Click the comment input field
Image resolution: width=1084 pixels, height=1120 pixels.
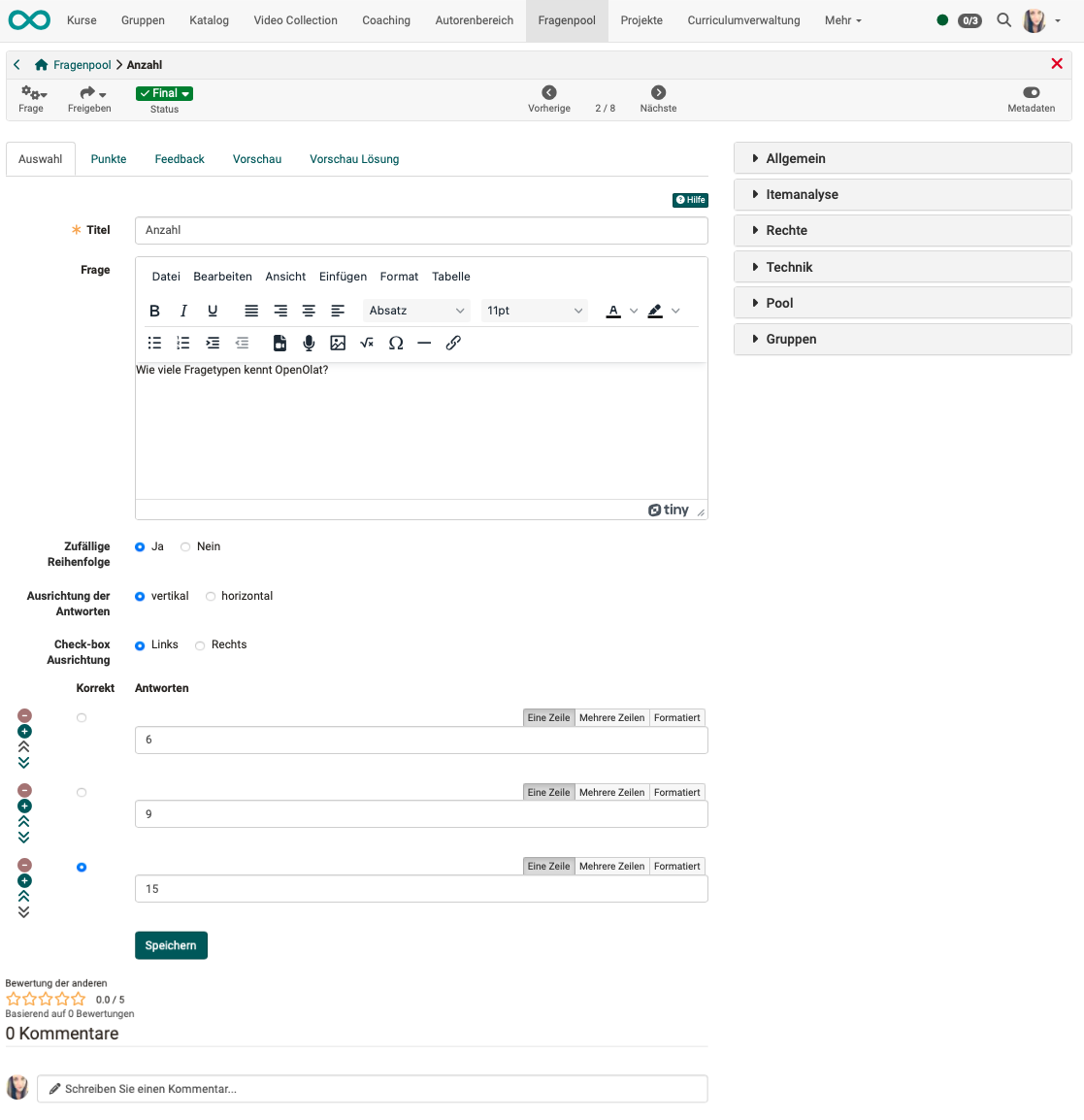tap(373, 1089)
